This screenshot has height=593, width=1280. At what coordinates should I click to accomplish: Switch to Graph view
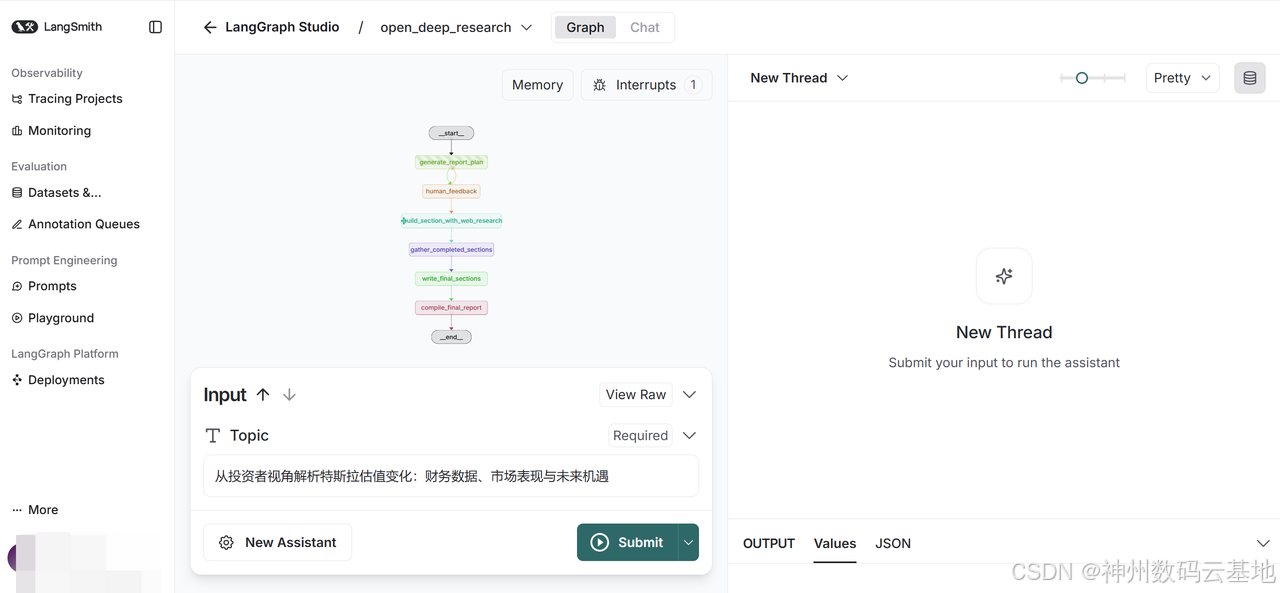[x=585, y=27]
